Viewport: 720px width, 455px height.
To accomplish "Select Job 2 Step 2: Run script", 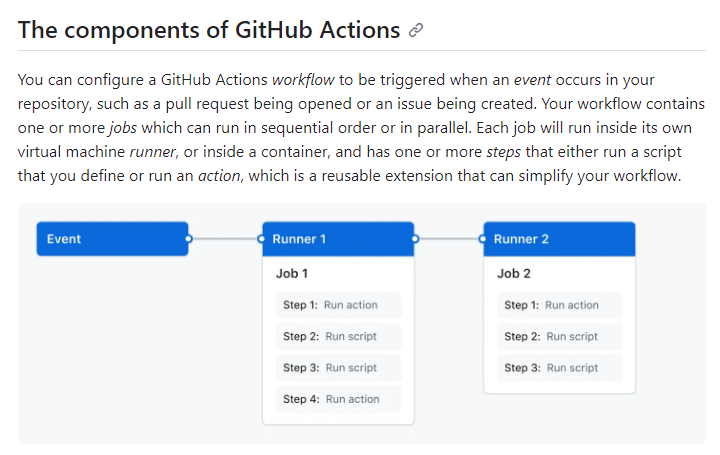I will point(560,336).
